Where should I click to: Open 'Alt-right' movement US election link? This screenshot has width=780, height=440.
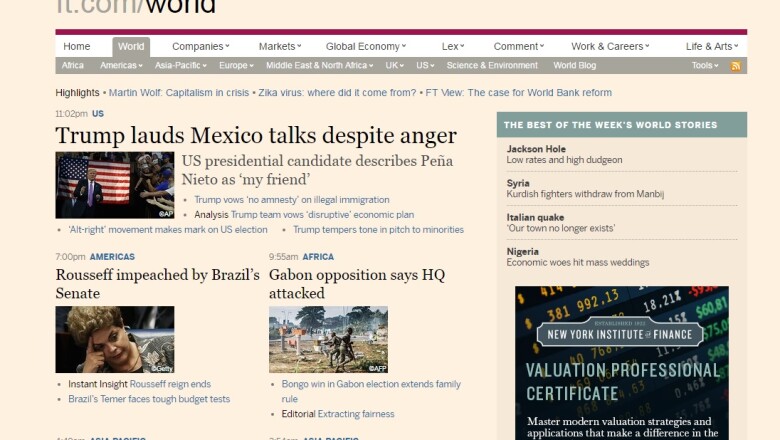pyautogui.click(x=168, y=230)
